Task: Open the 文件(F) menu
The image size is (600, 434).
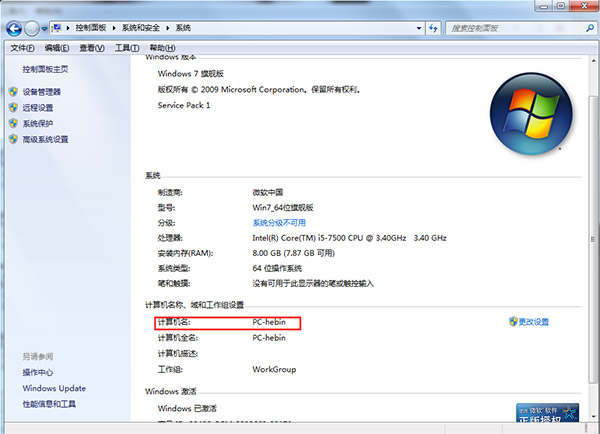Action: (22, 48)
